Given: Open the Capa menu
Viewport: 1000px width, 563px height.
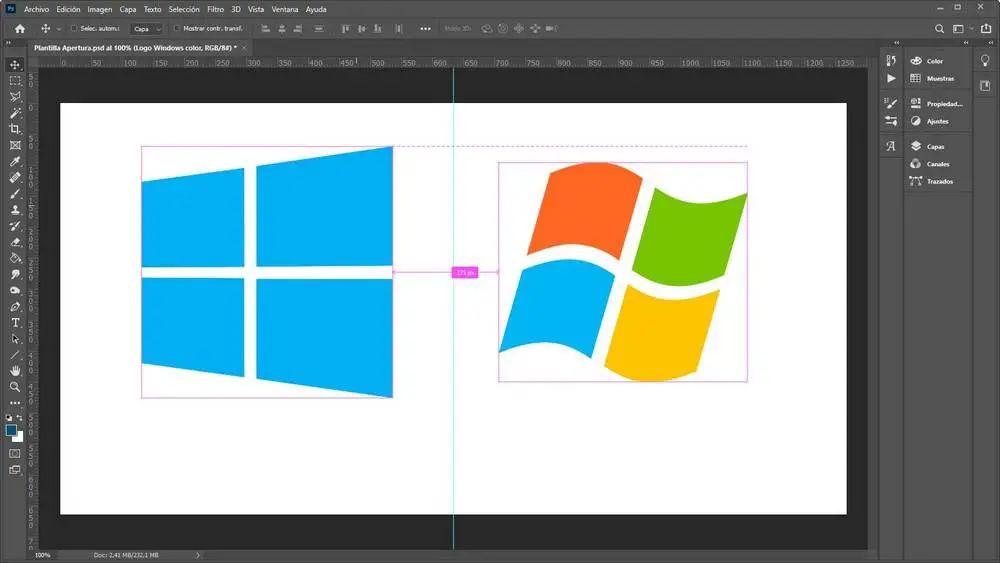Looking at the screenshot, I should click(x=128, y=10).
